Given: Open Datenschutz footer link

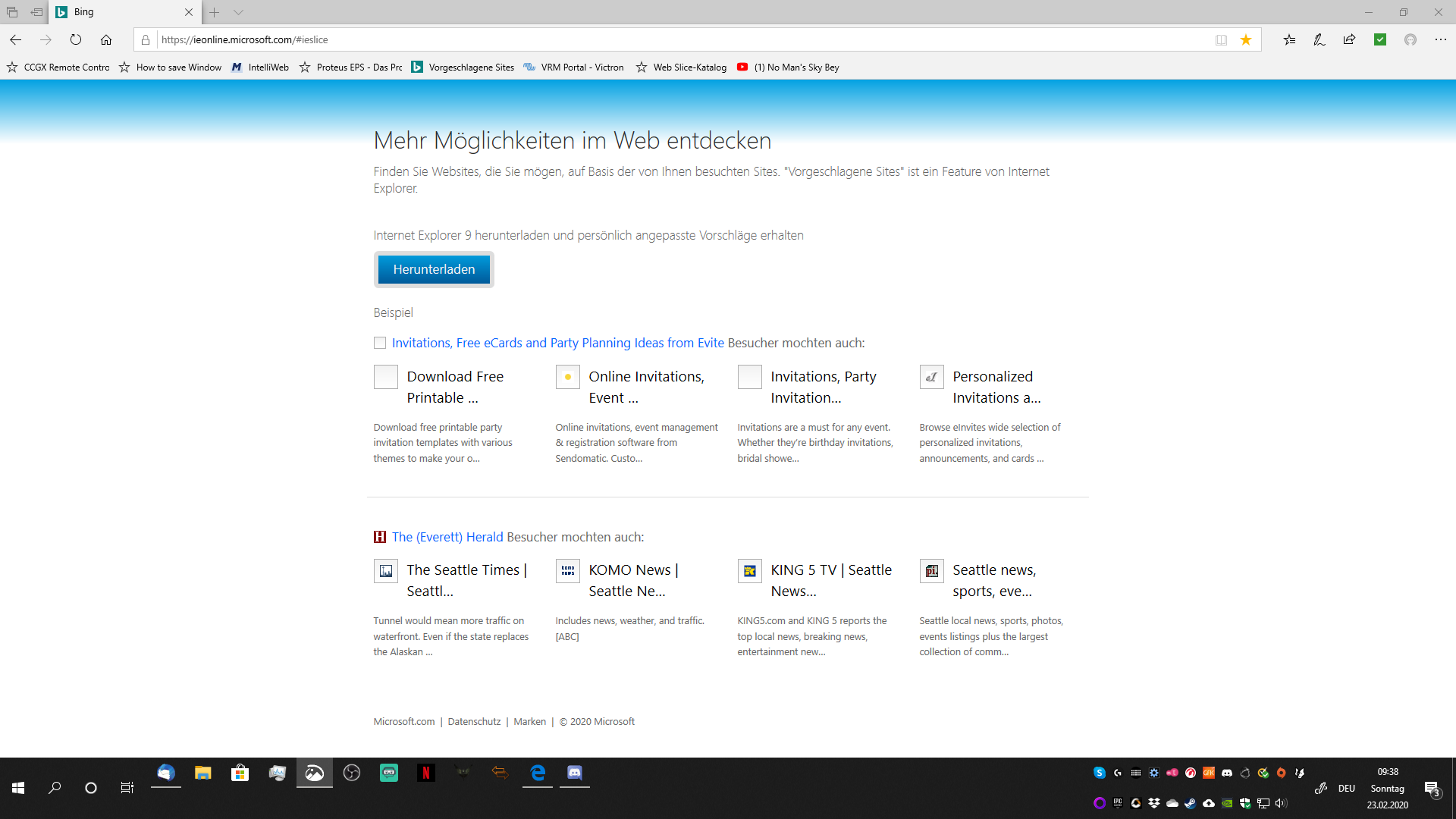Looking at the screenshot, I should click(474, 722).
